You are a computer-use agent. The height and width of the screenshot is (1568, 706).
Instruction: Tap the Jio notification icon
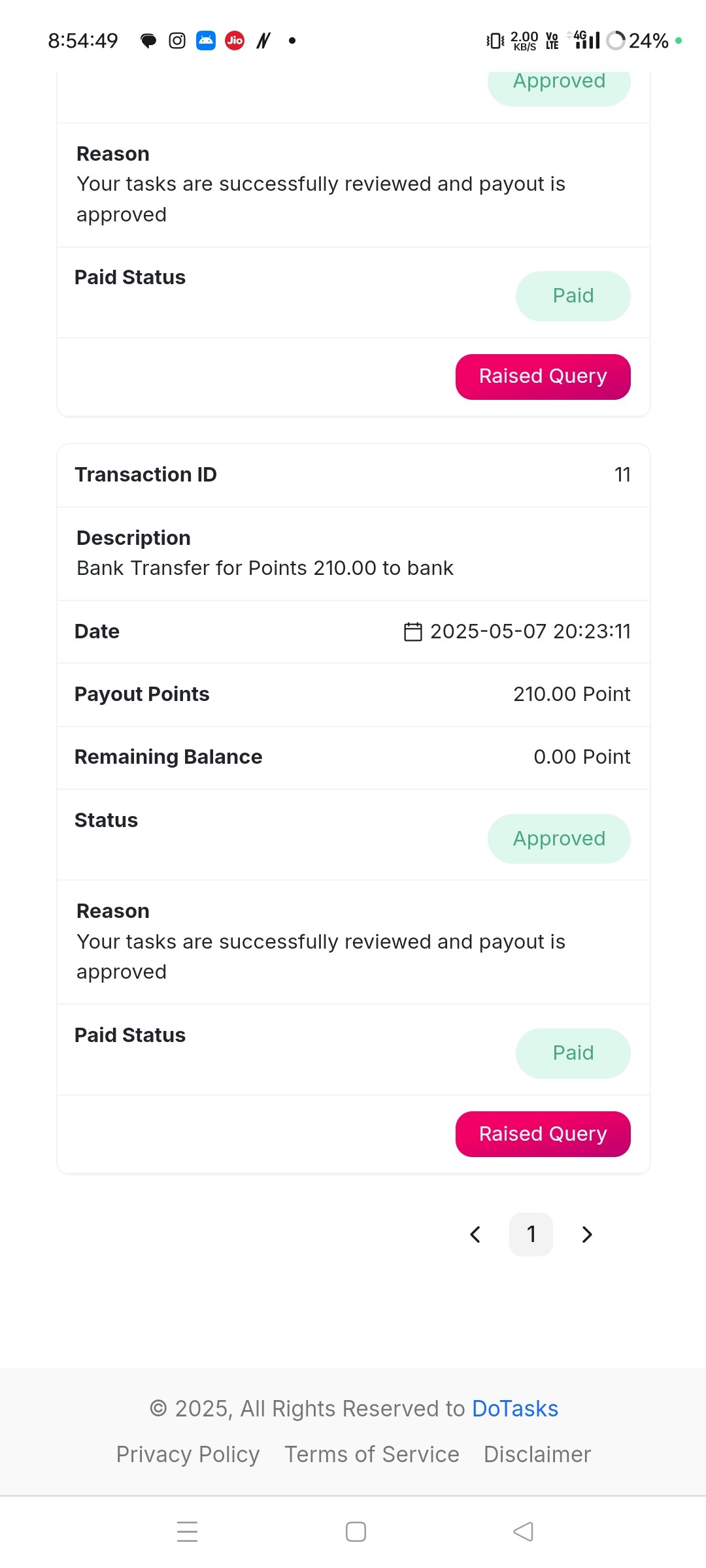click(x=235, y=41)
